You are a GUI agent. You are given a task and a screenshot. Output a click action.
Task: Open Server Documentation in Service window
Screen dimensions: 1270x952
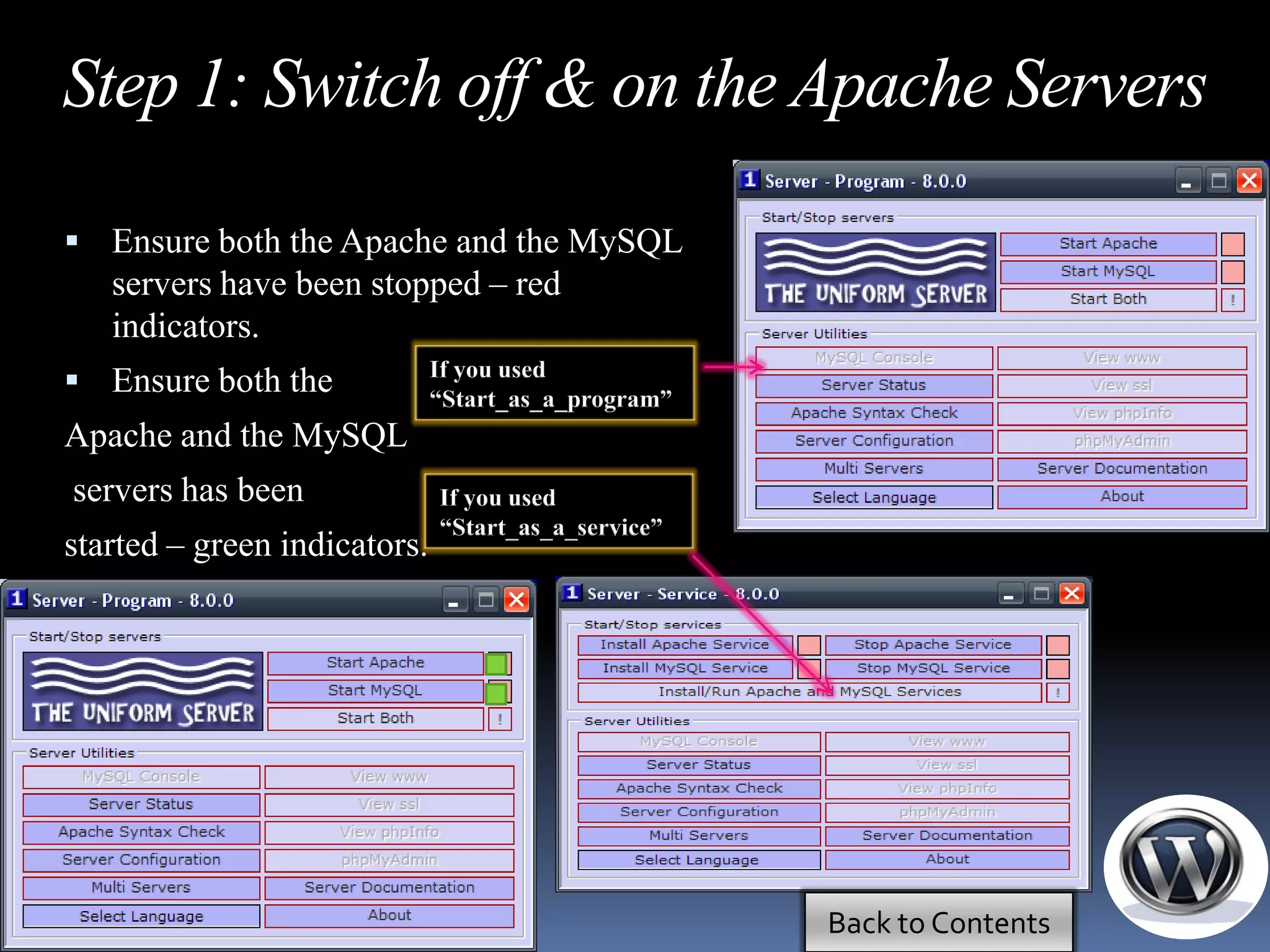click(x=947, y=836)
